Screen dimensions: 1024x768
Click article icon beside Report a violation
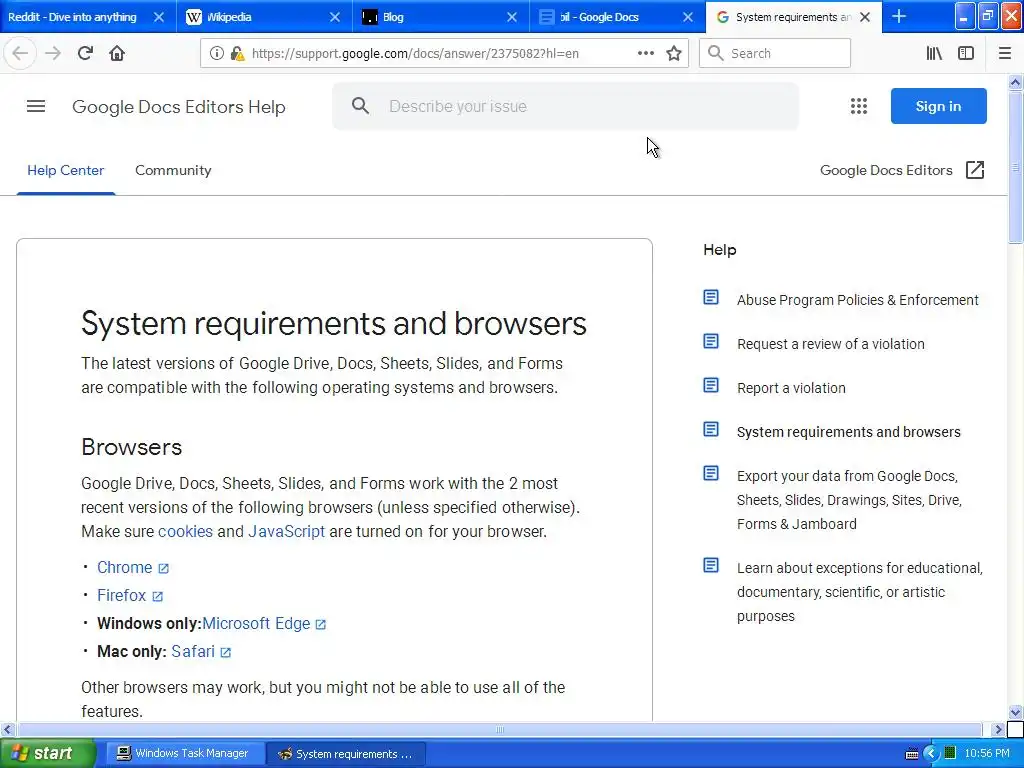click(711, 385)
